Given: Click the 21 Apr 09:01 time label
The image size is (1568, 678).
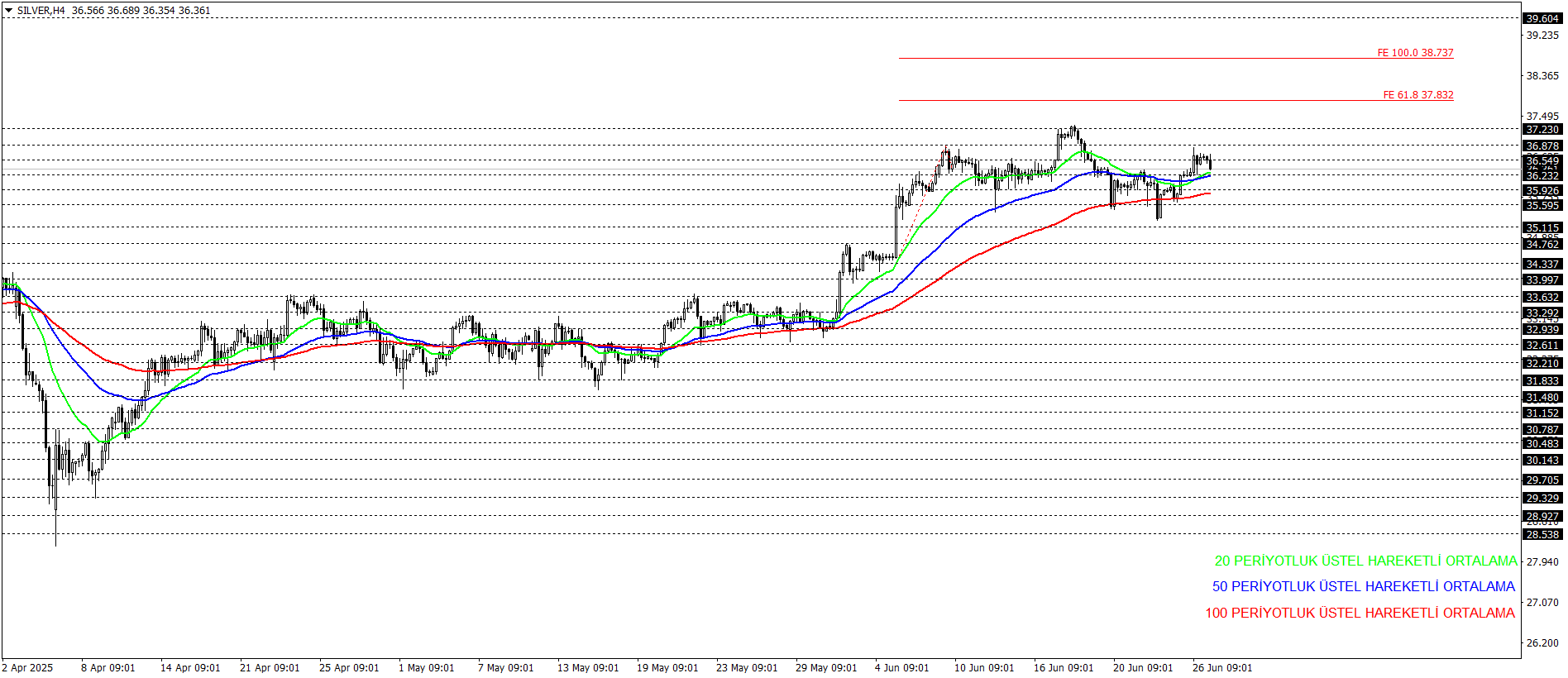Looking at the screenshot, I should [x=270, y=668].
